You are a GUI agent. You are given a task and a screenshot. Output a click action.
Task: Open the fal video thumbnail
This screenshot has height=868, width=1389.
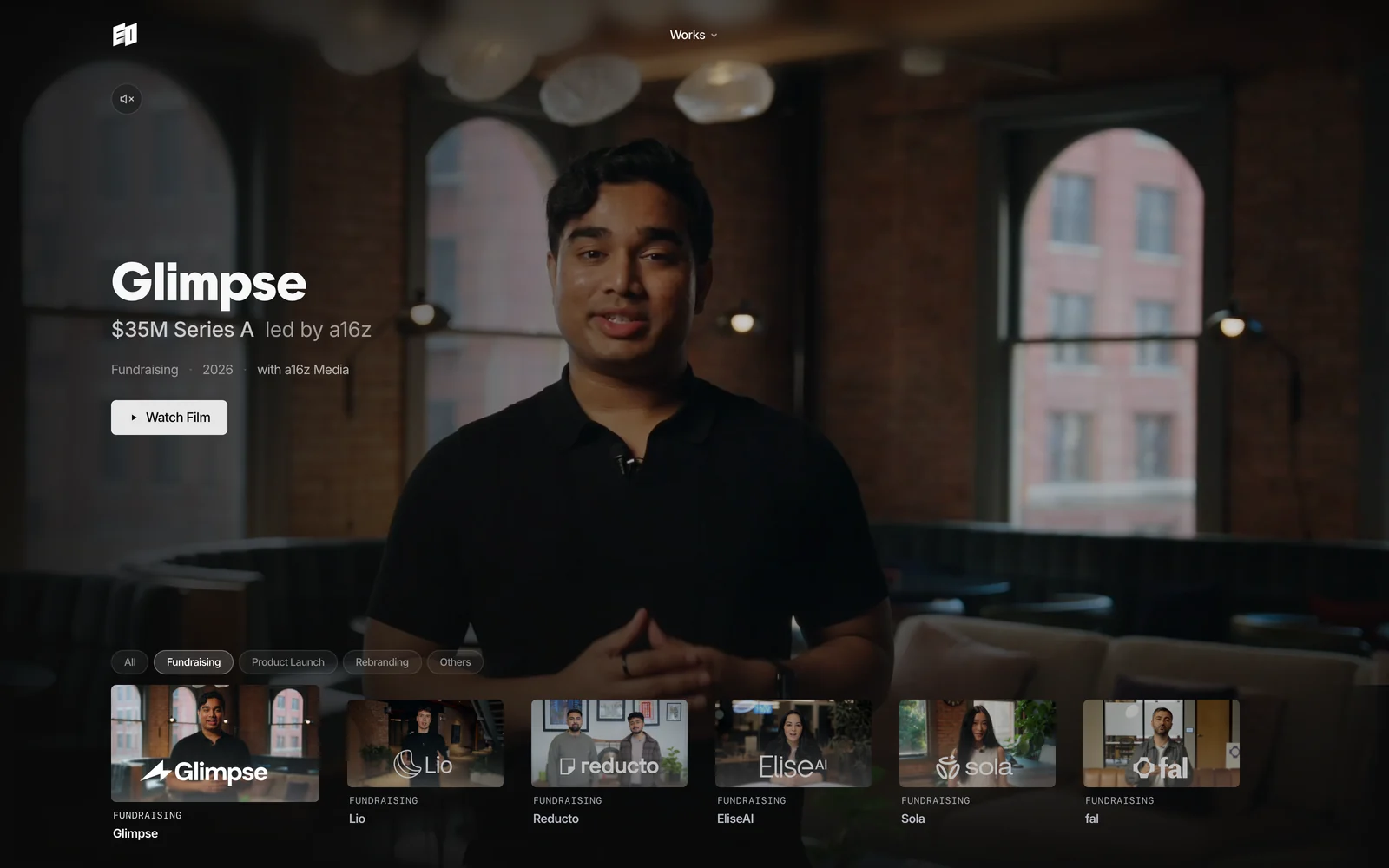coord(1162,743)
